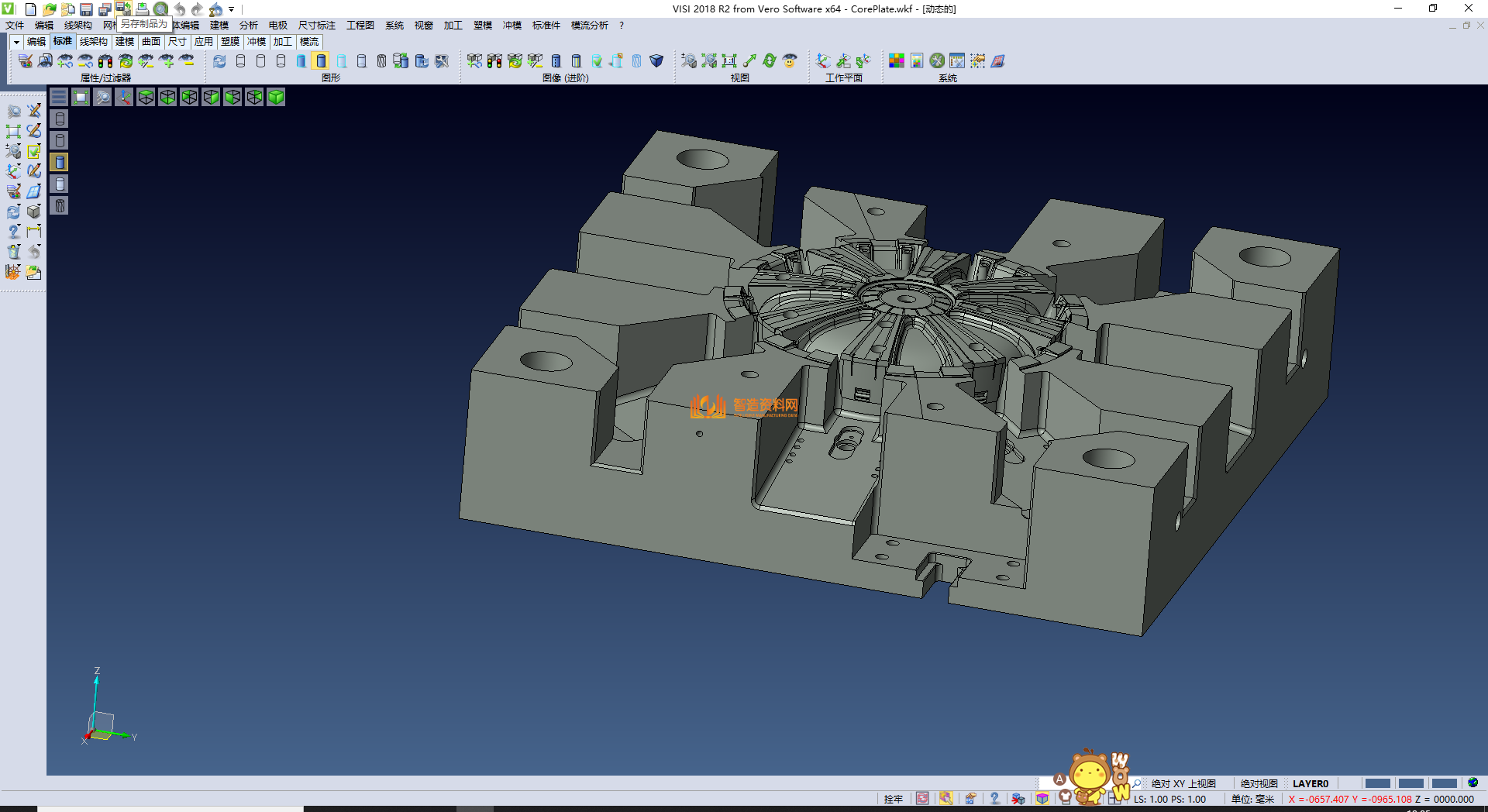Click the wrench settings icon in 系统 group

(x=937, y=60)
